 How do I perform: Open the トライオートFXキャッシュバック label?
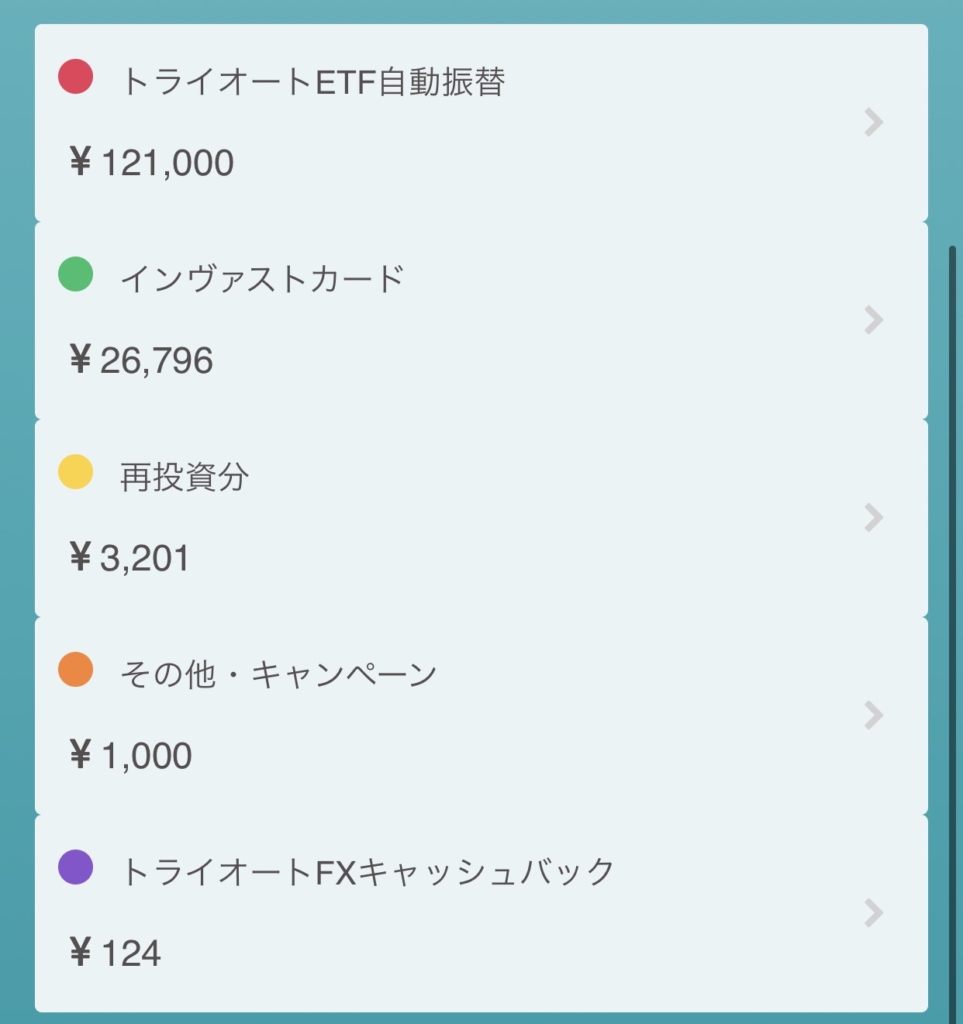pyautogui.click(x=368, y=872)
